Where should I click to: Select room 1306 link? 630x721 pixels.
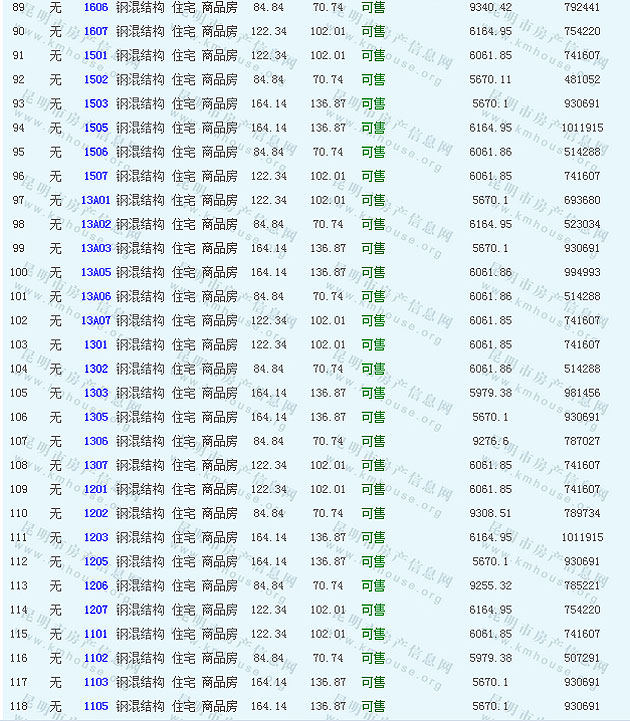96,441
